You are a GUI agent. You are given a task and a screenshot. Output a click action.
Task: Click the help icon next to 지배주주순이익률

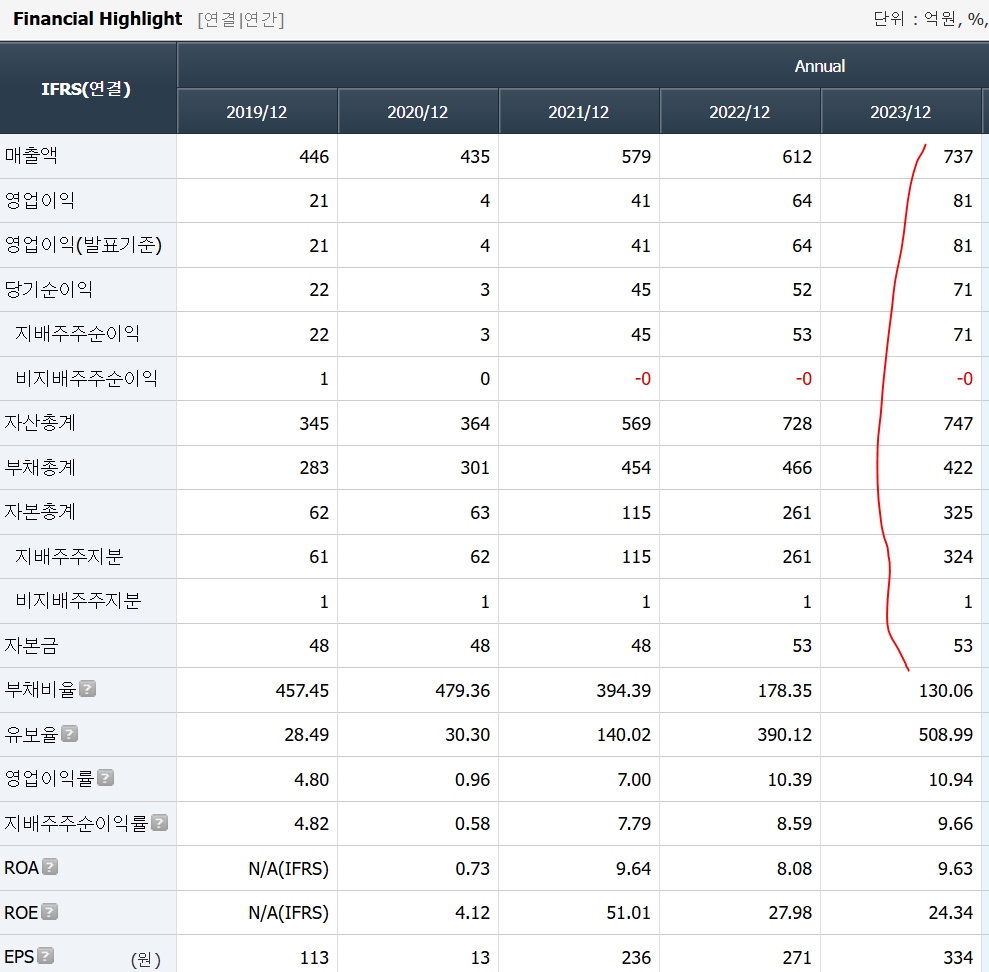(x=160, y=823)
